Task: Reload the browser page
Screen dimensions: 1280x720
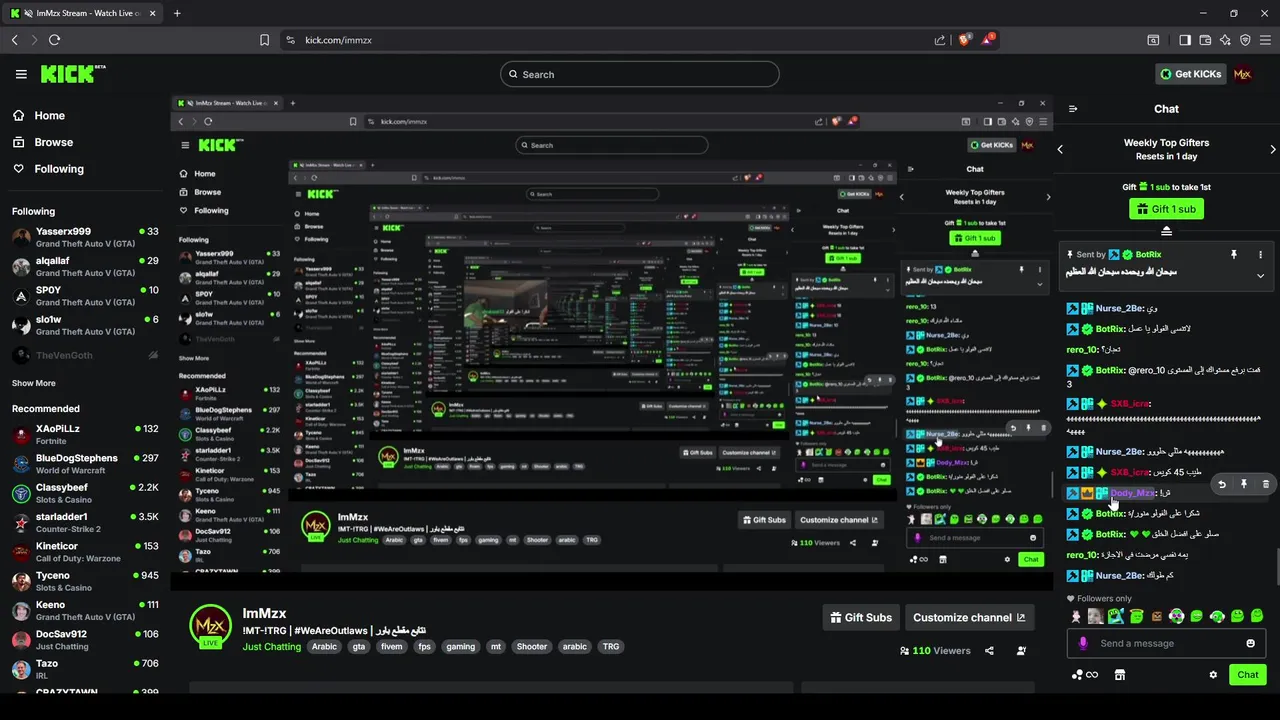Action: pos(54,40)
